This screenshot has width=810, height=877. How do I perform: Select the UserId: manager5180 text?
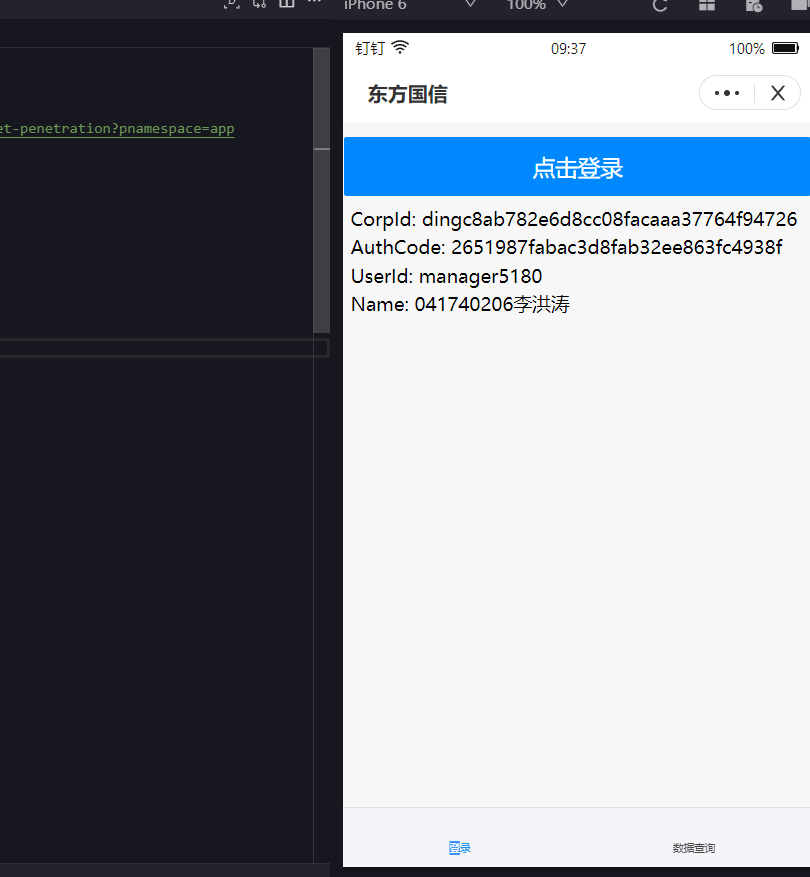(446, 276)
